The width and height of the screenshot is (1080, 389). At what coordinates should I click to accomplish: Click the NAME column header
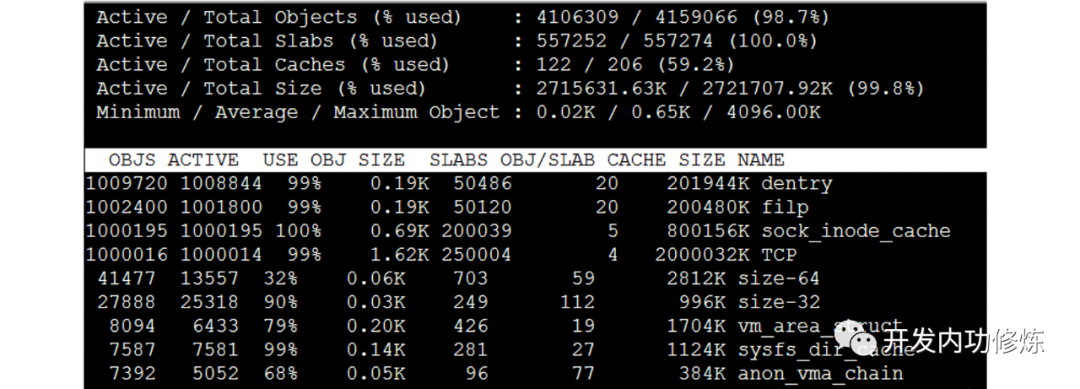coord(761,160)
